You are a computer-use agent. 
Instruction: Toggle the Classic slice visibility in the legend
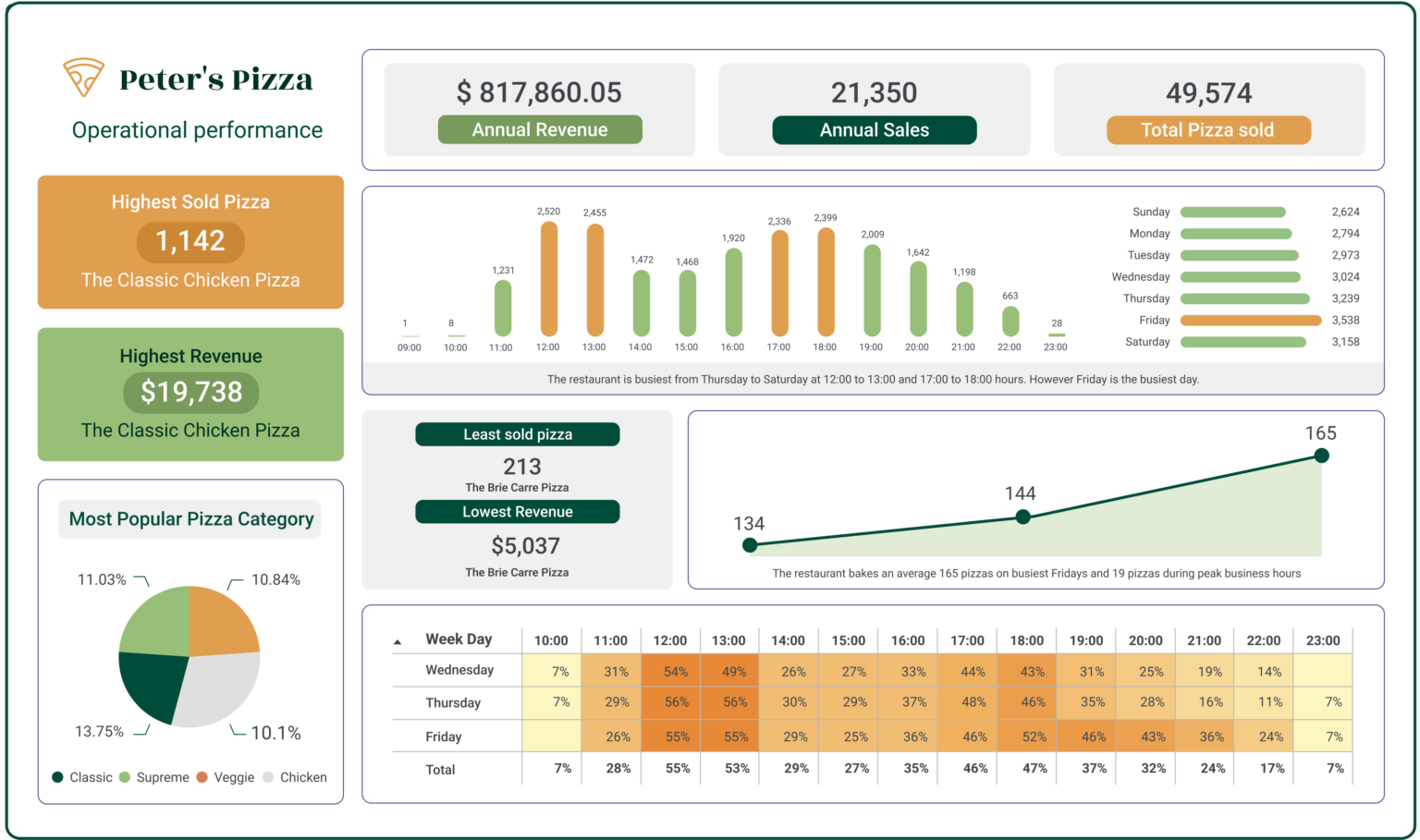point(58,777)
